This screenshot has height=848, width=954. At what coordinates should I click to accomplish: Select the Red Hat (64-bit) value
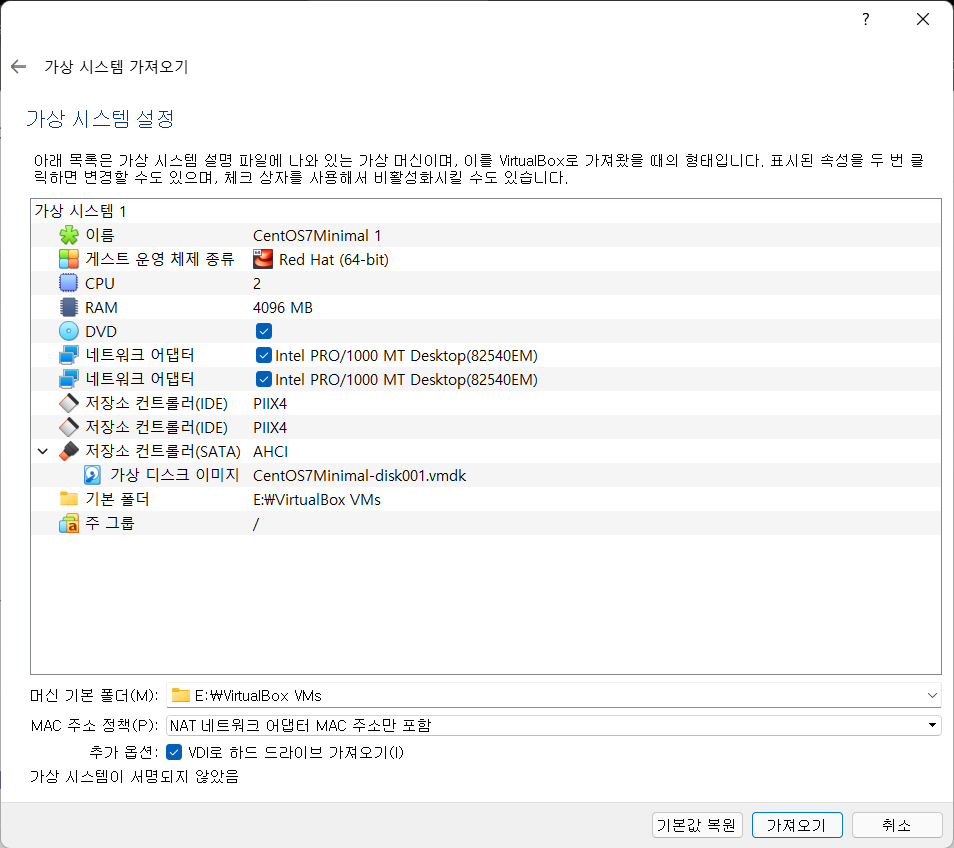333,260
